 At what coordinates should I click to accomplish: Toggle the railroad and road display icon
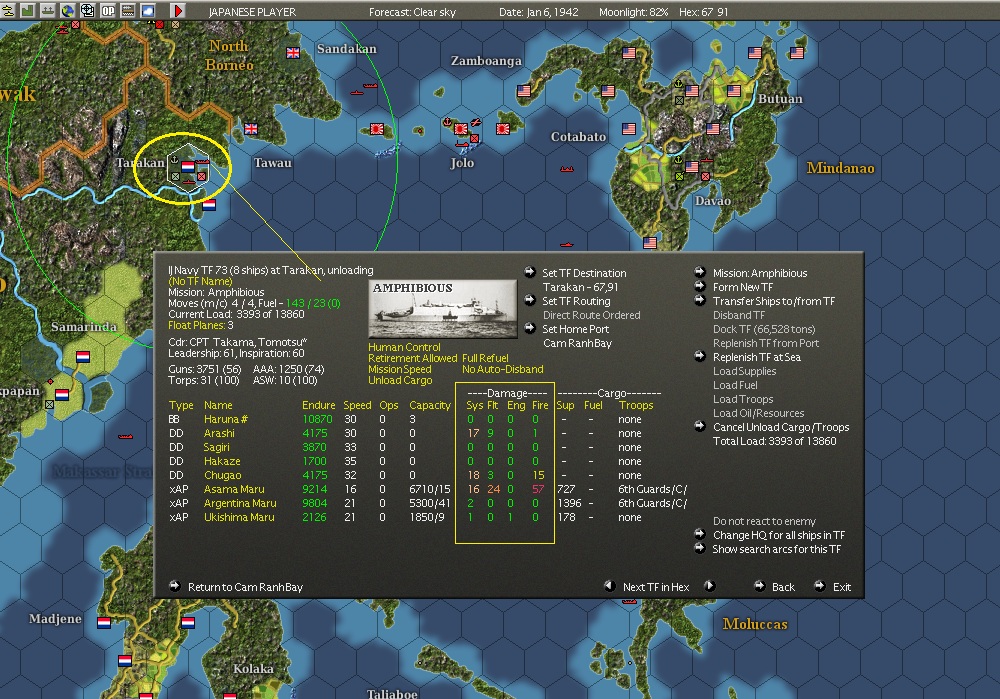128,10
